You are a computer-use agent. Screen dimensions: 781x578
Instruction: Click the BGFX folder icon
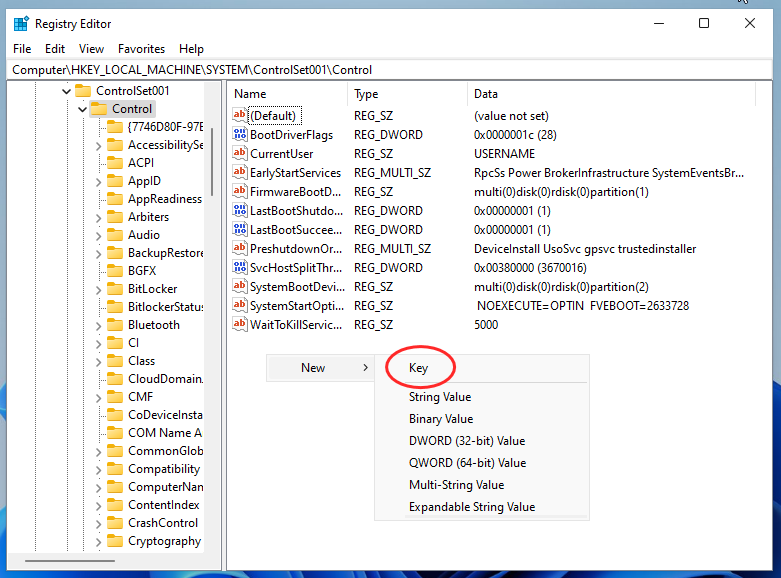tap(115, 271)
